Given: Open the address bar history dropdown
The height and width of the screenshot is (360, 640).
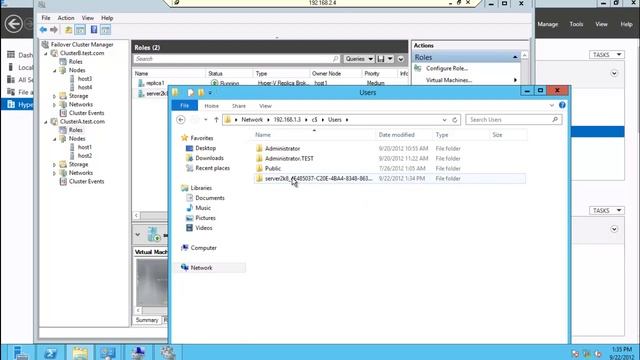Looking at the screenshot, I should point(444,120).
